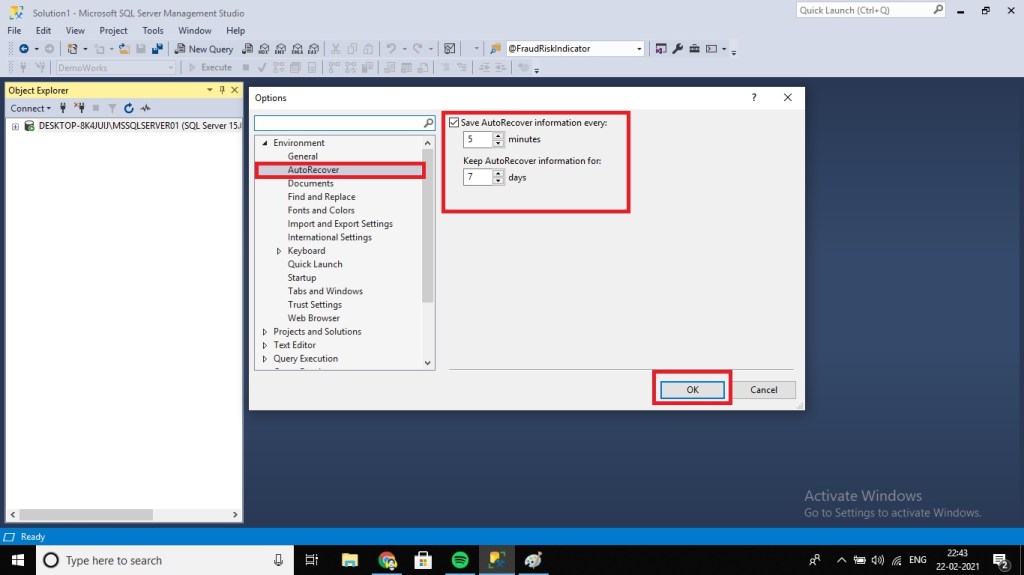
Task: Select Fonts and Colors in options tree
Action: (321, 210)
